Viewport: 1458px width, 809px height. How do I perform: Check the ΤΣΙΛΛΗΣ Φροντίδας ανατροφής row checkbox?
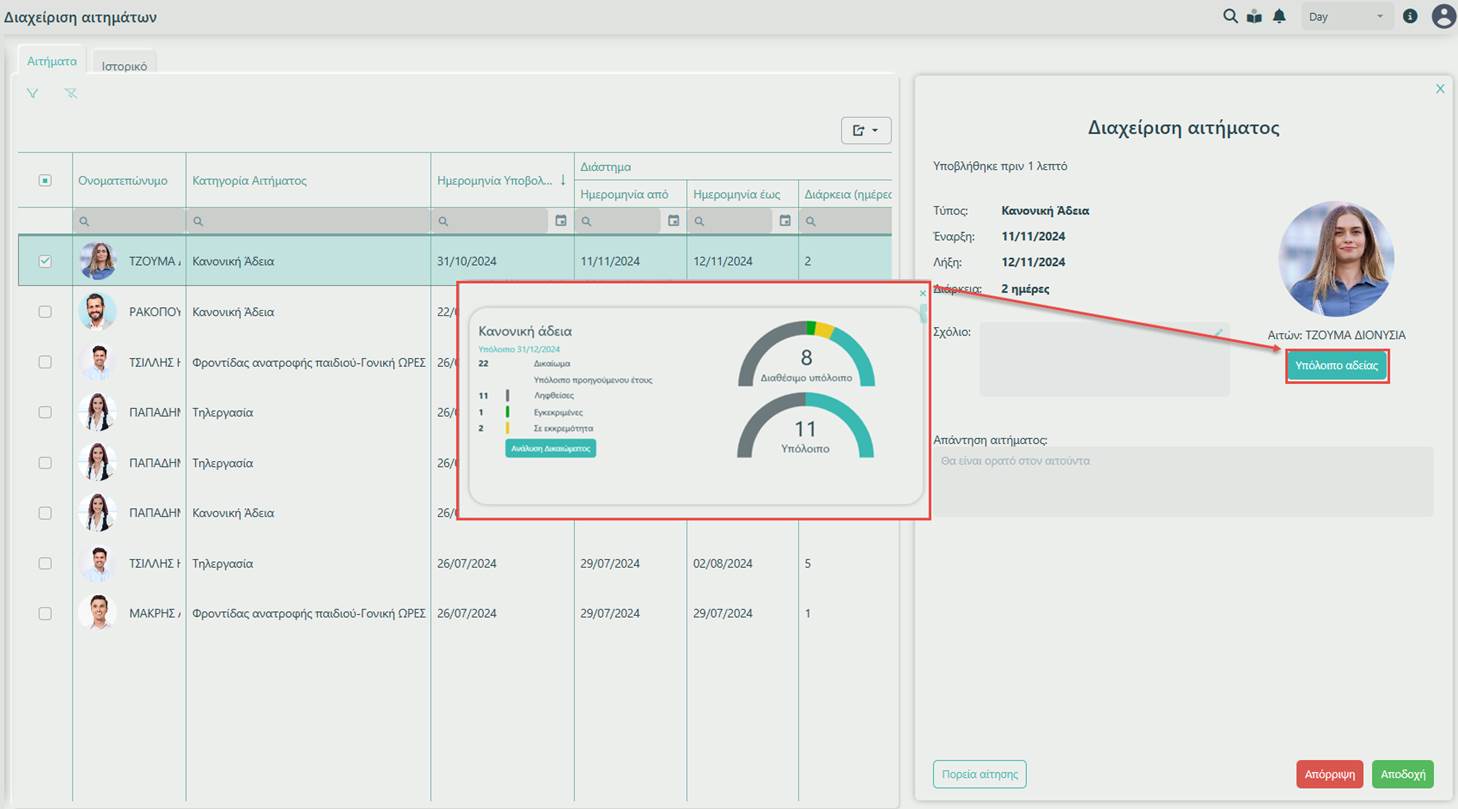(x=45, y=362)
